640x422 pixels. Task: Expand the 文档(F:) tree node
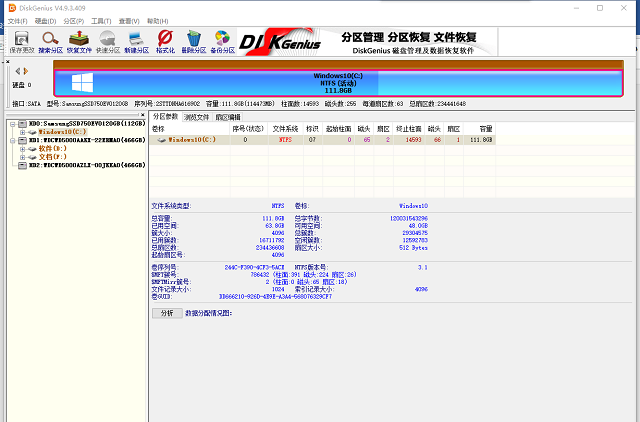[22, 157]
